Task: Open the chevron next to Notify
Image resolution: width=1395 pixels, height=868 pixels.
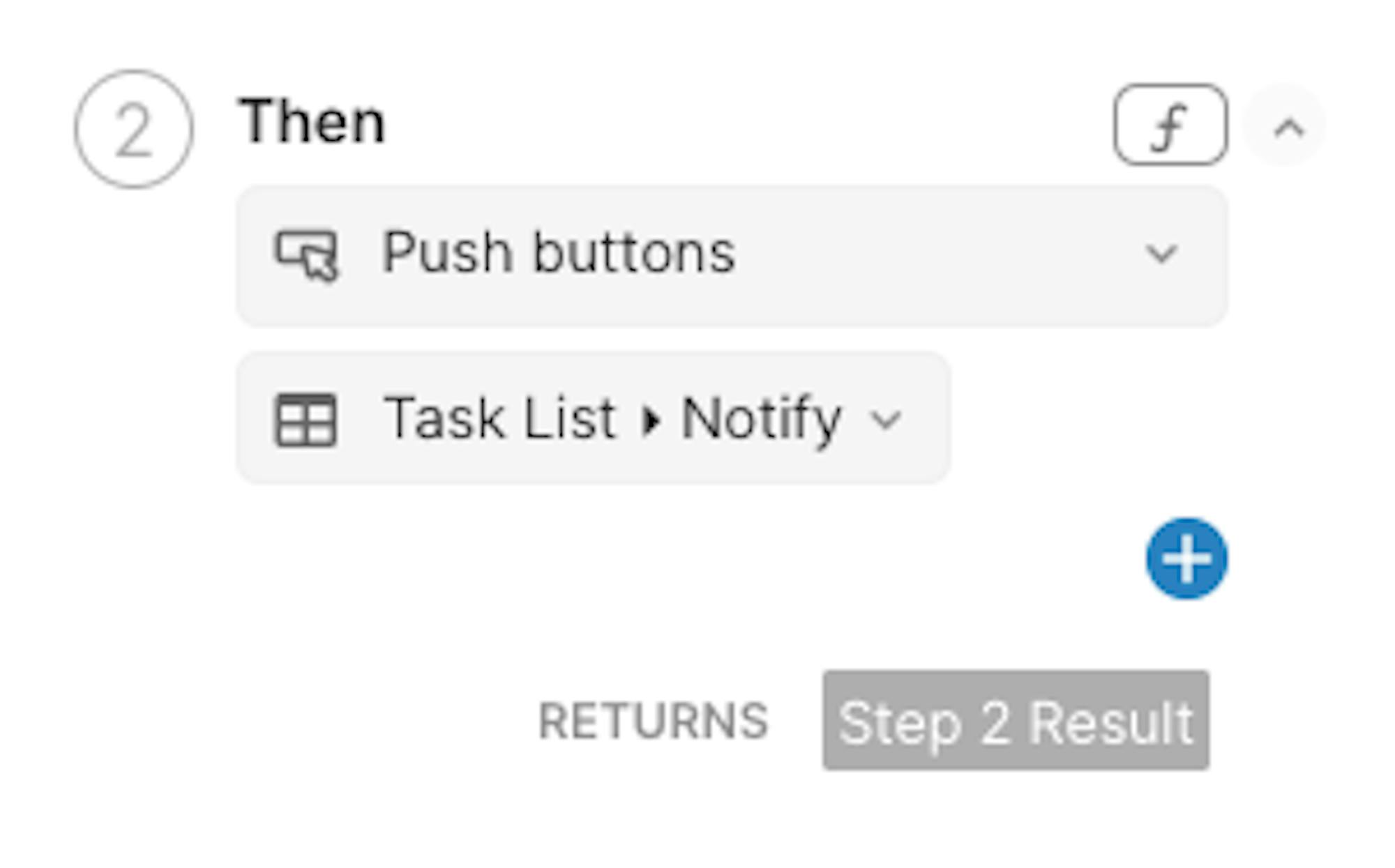Action: (886, 420)
